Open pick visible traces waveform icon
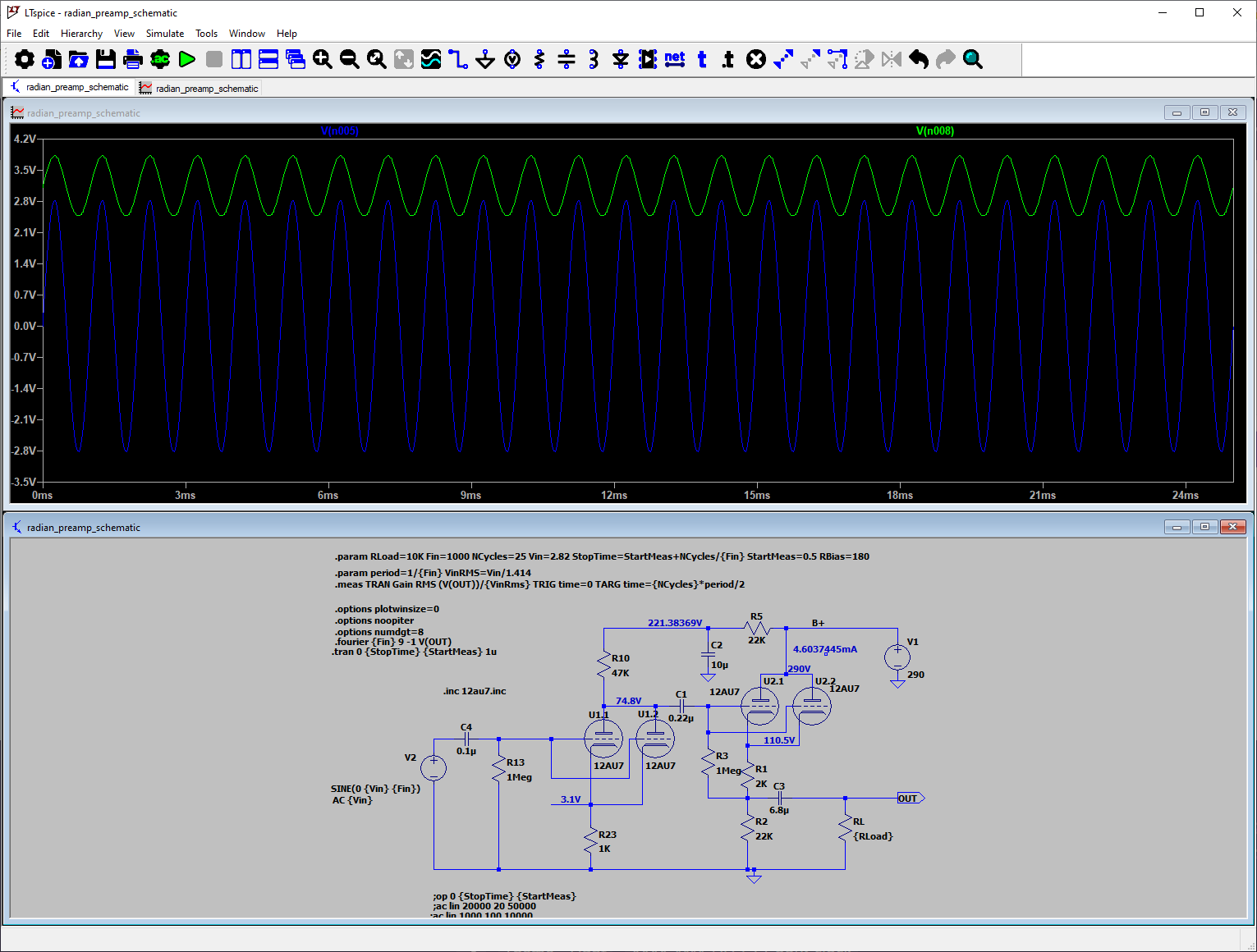 point(431,59)
